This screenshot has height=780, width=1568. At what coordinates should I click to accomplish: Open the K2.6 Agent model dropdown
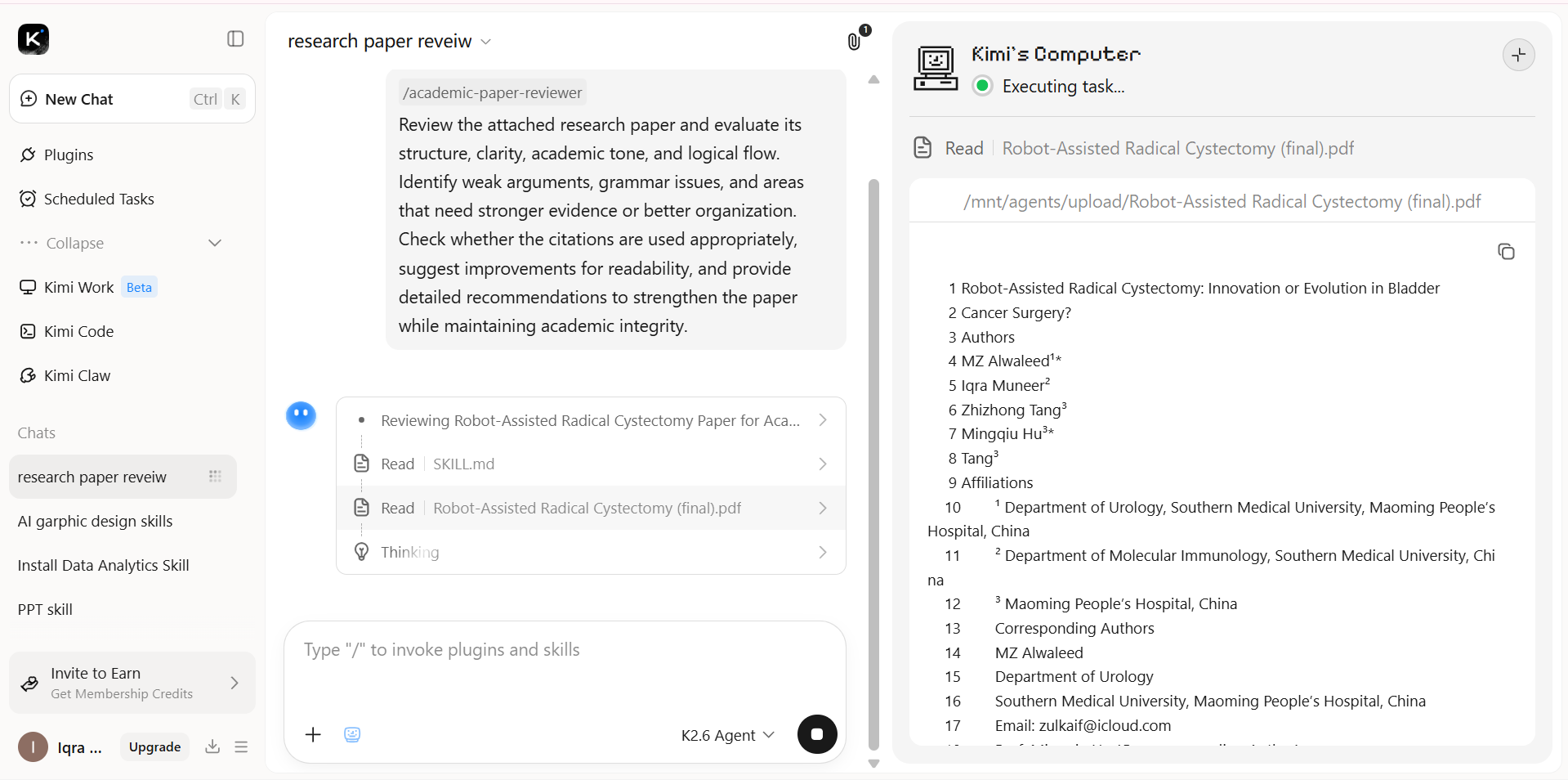click(727, 735)
